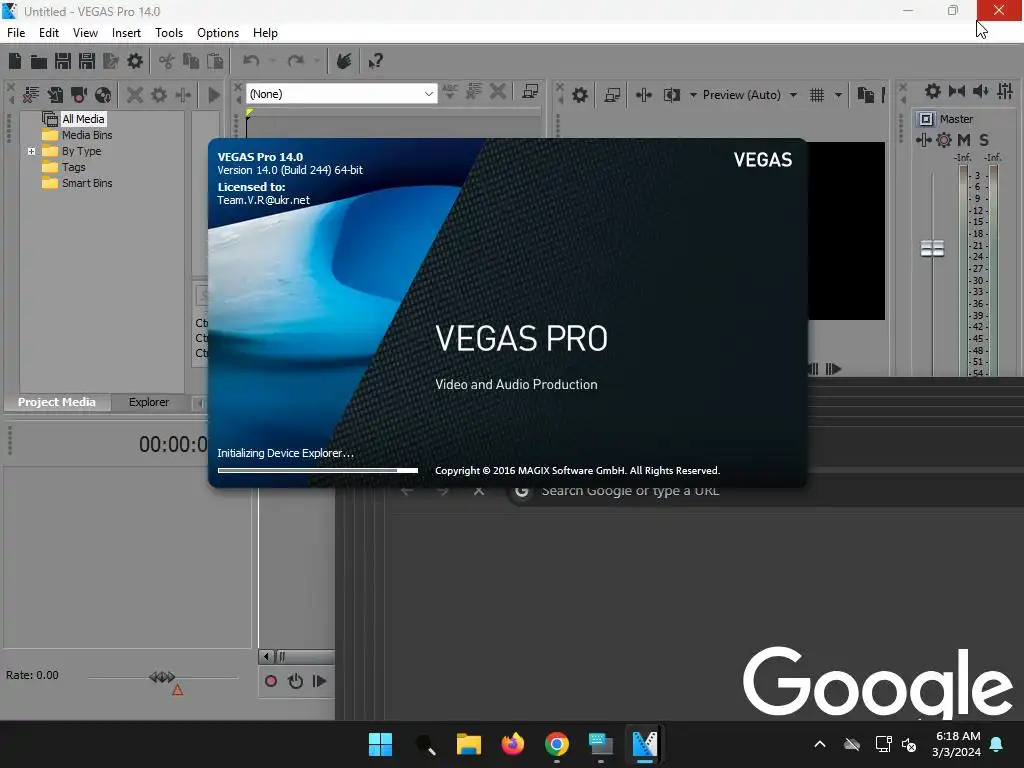Click the Copy icon in main toolbar
The height and width of the screenshot is (768, 1024).
[191, 61]
